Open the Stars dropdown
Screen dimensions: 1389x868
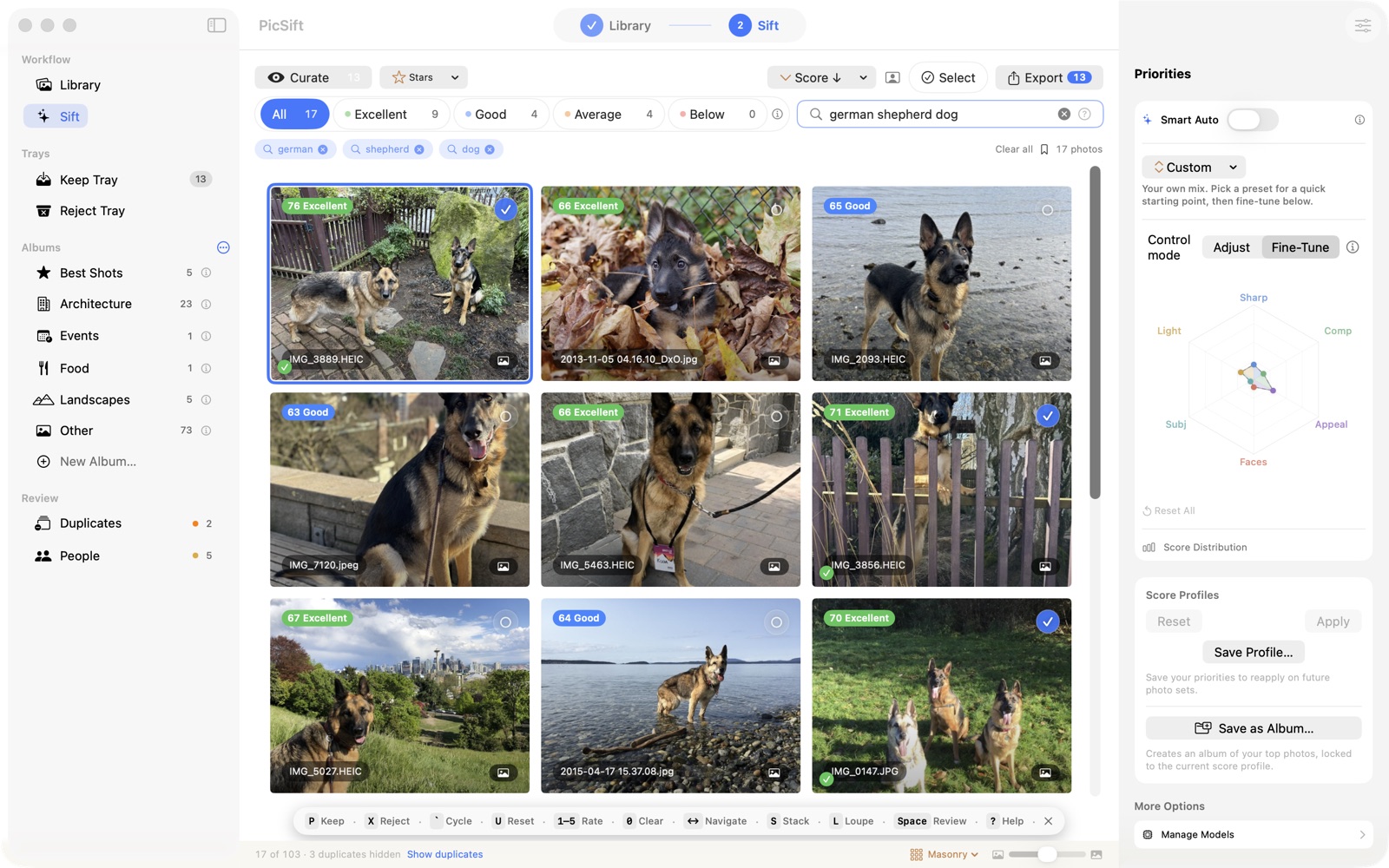click(425, 77)
